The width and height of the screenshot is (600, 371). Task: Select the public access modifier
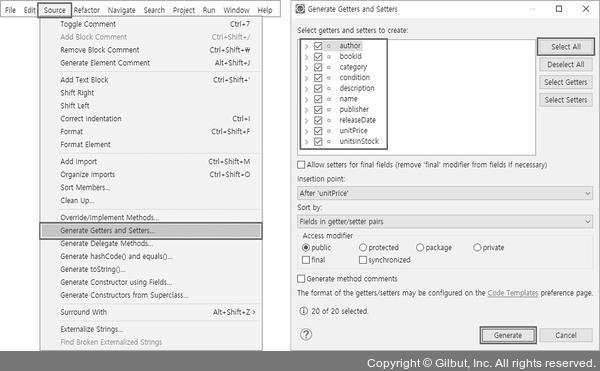pyautogui.click(x=306, y=248)
